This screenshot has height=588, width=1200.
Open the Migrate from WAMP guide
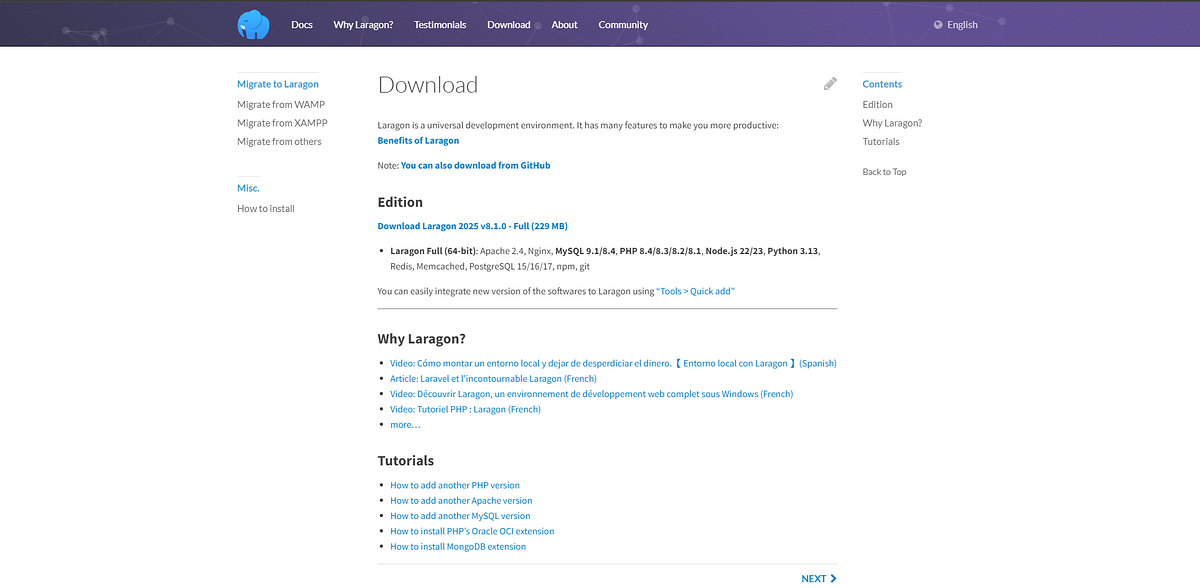(x=280, y=104)
